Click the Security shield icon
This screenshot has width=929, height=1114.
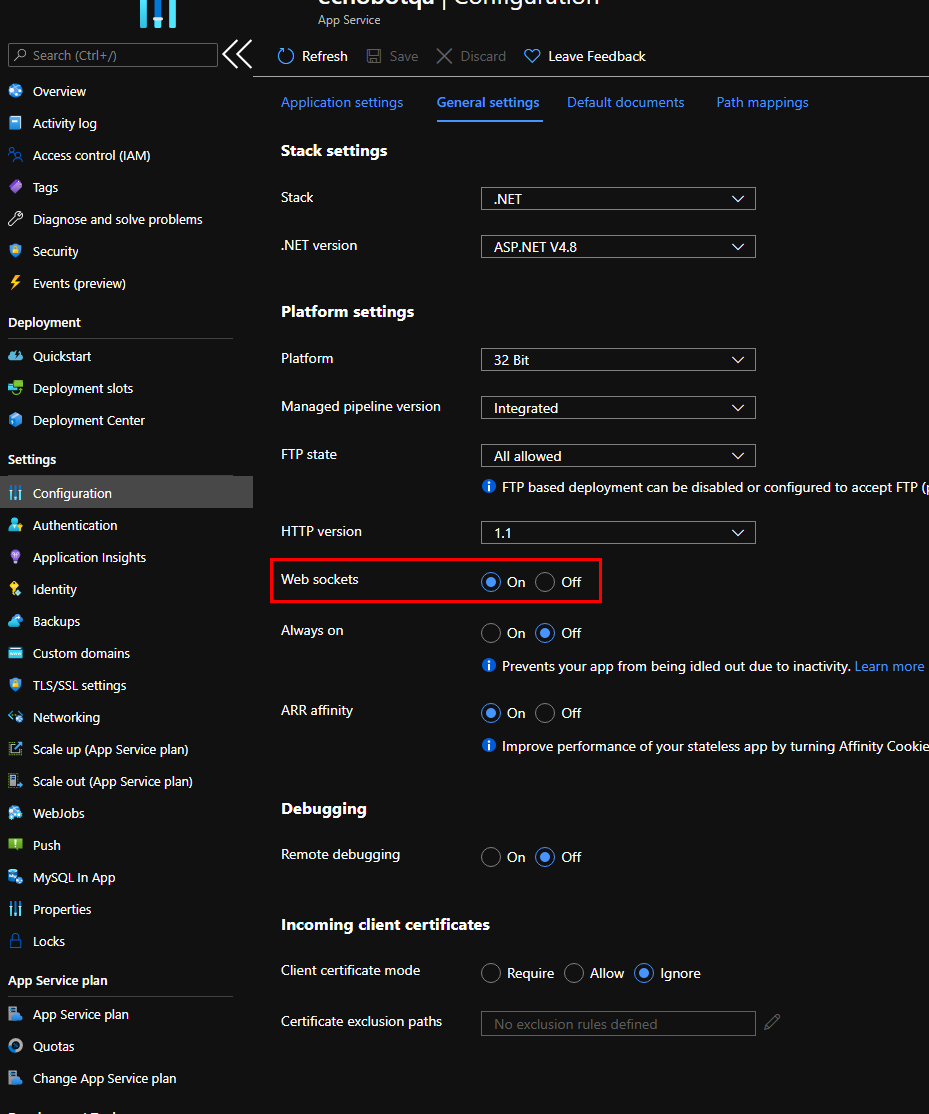[16, 251]
